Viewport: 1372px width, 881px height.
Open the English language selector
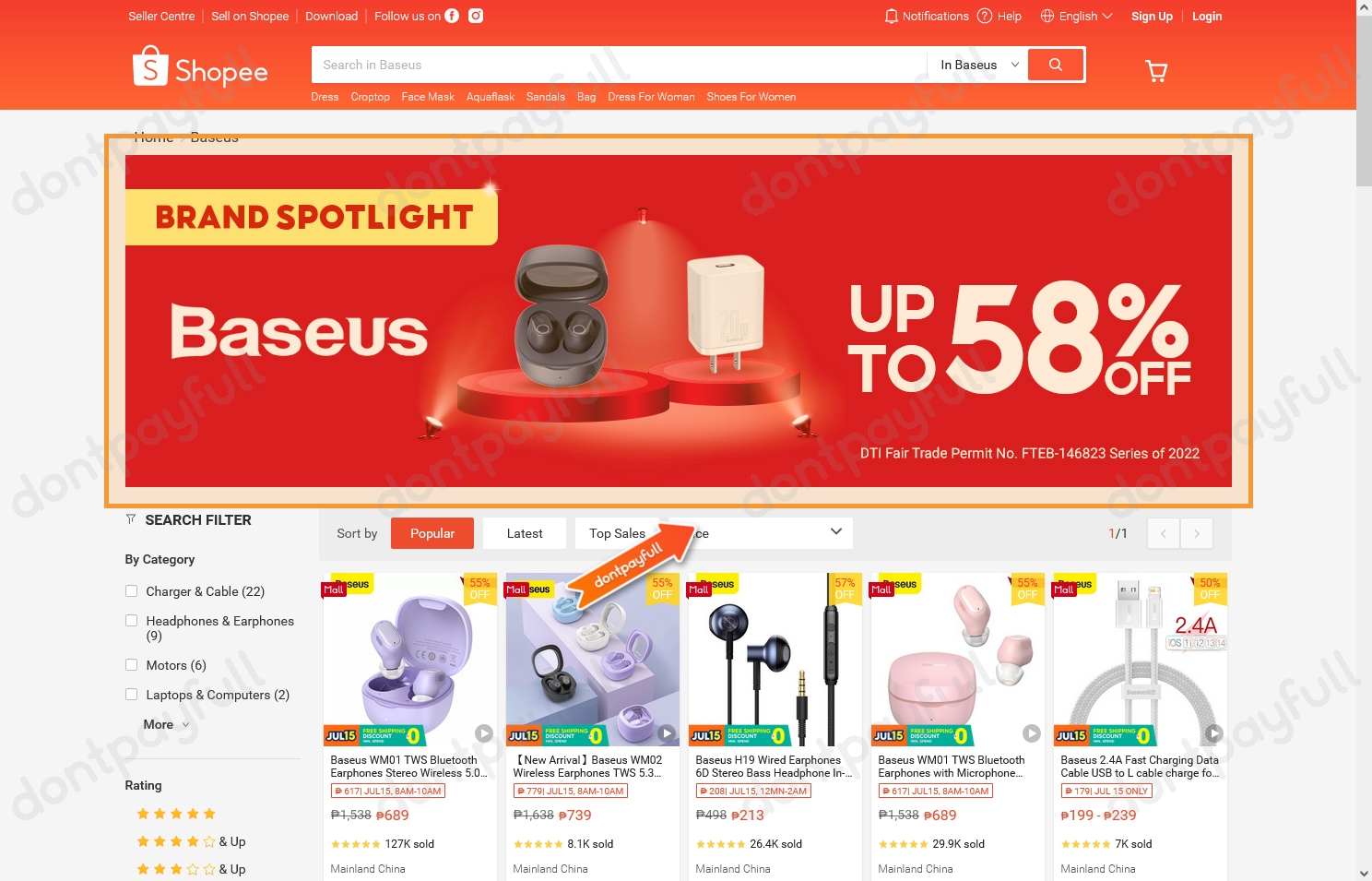[1076, 16]
